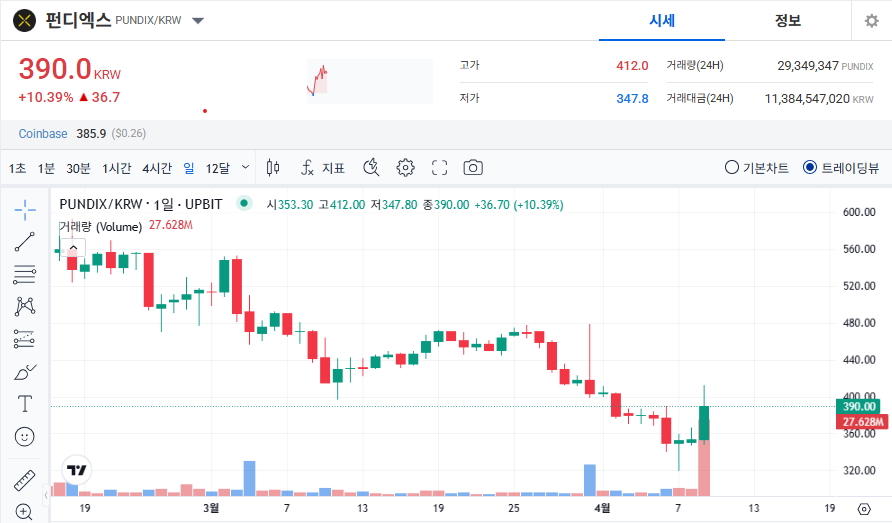892x523 pixels.
Task: Enter fullscreen chart mode
Action: click(x=439, y=167)
